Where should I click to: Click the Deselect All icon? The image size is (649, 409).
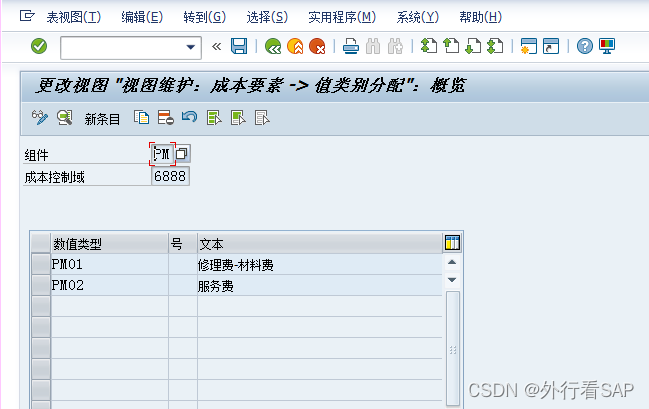(262, 118)
